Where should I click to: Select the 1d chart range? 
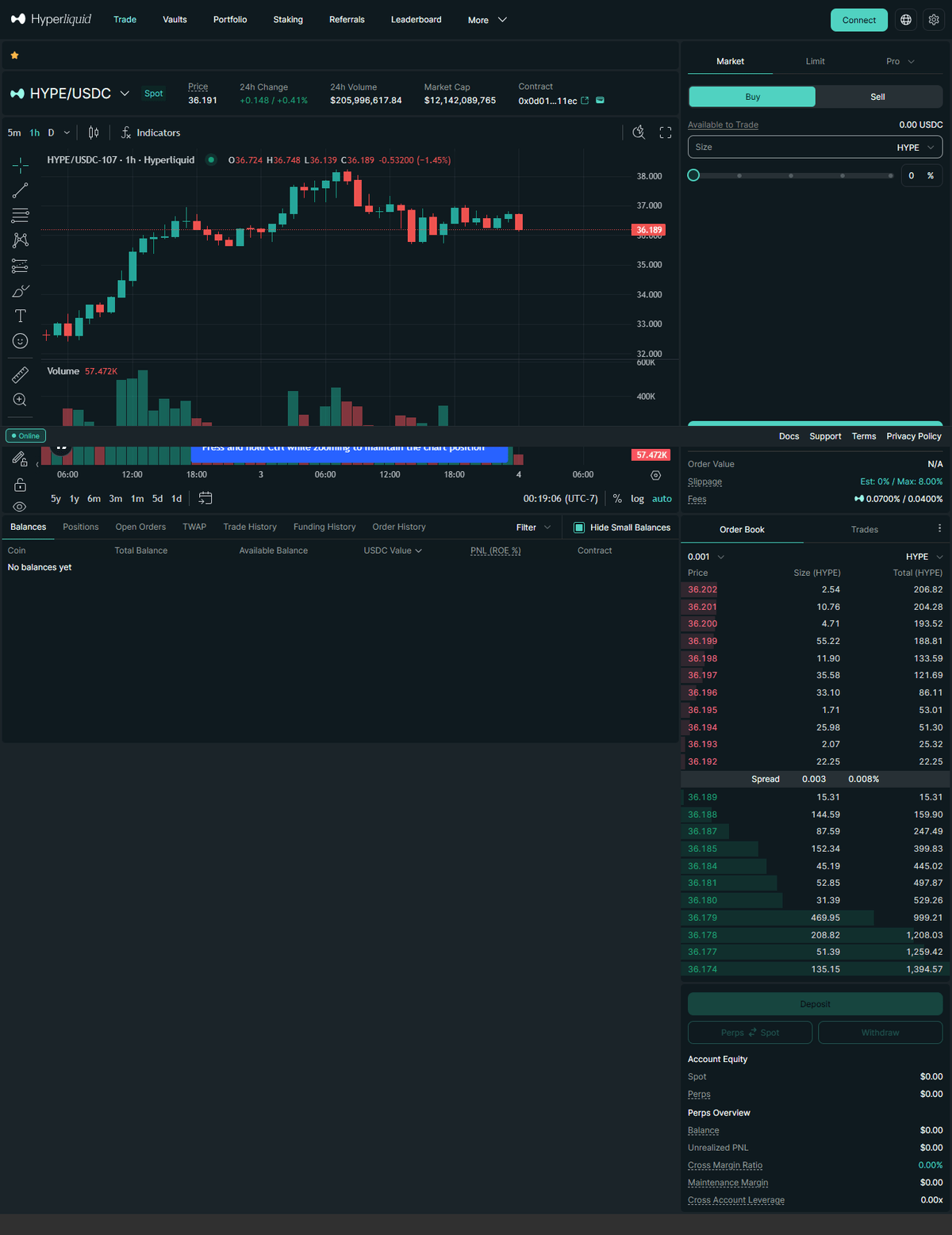coord(177,499)
